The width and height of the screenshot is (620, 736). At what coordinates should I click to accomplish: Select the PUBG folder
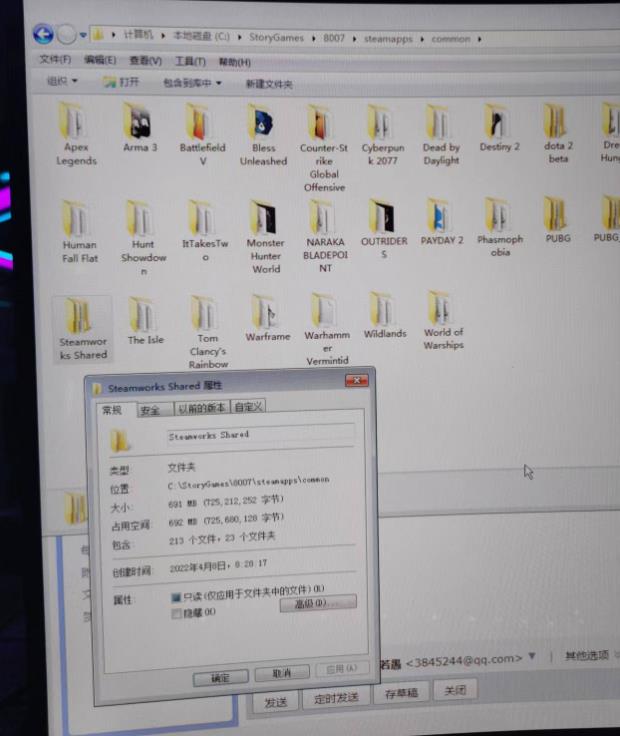pyautogui.click(x=557, y=220)
